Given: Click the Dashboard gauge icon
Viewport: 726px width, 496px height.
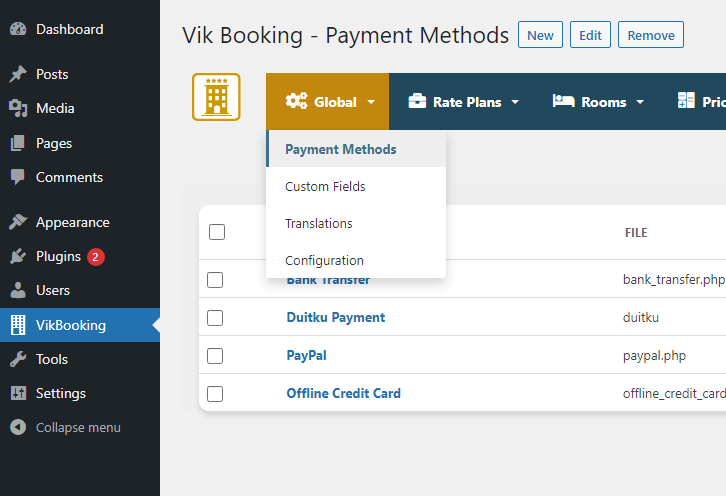Looking at the screenshot, I should click(18, 29).
